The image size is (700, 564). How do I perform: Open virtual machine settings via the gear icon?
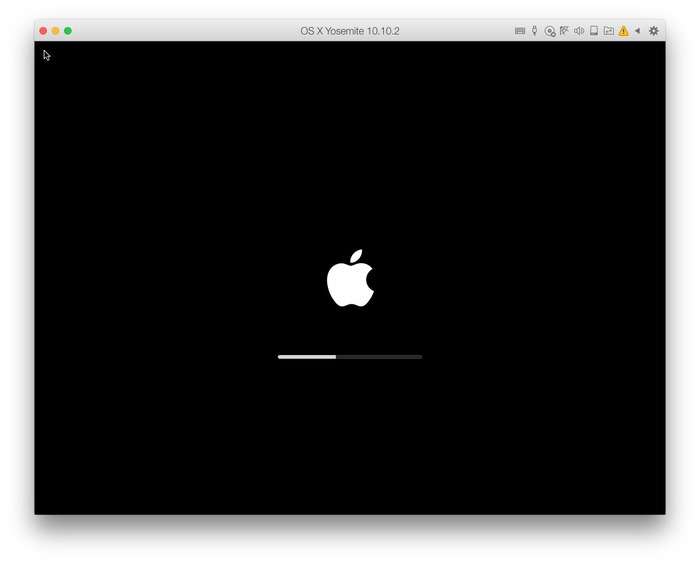pos(654,31)
